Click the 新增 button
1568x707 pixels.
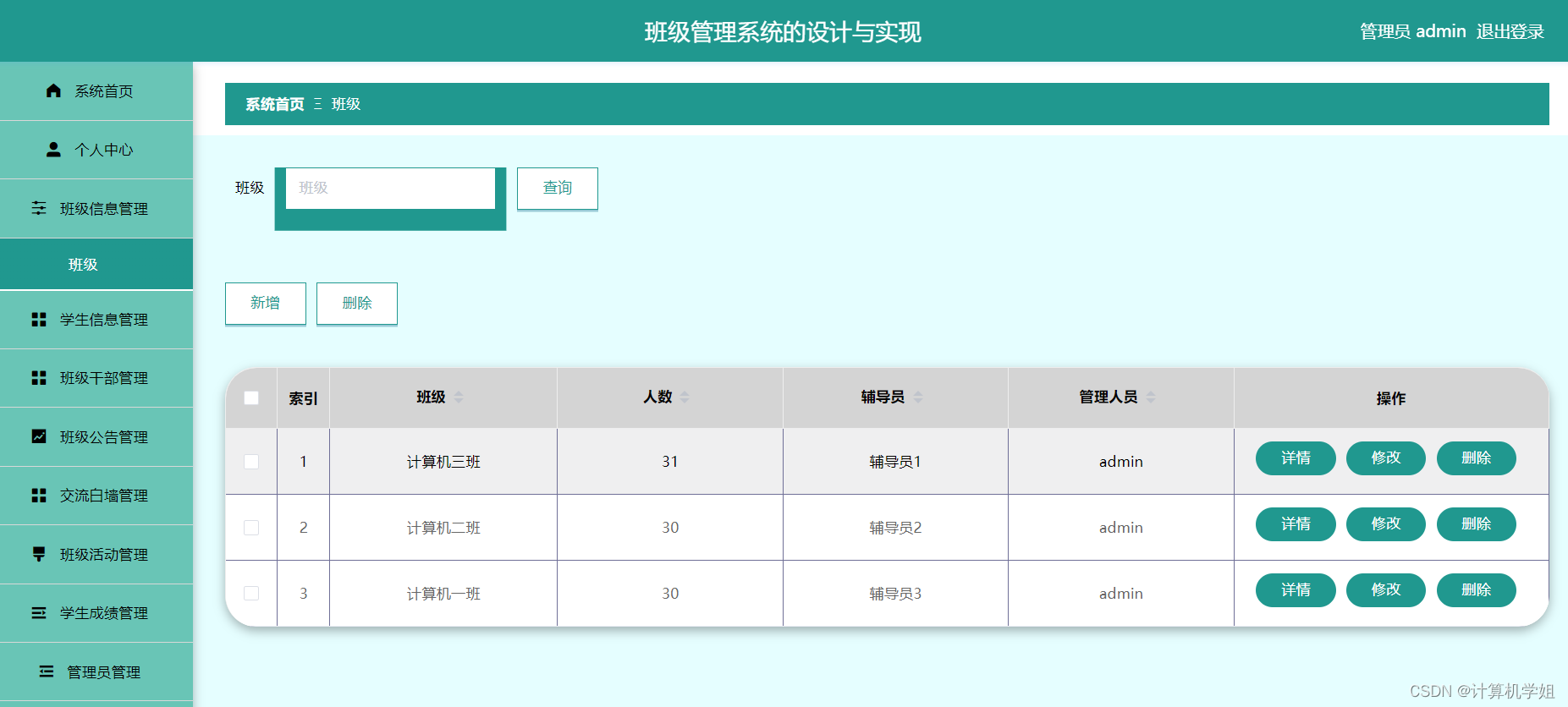pyautogui.click(x=266, y=303)
